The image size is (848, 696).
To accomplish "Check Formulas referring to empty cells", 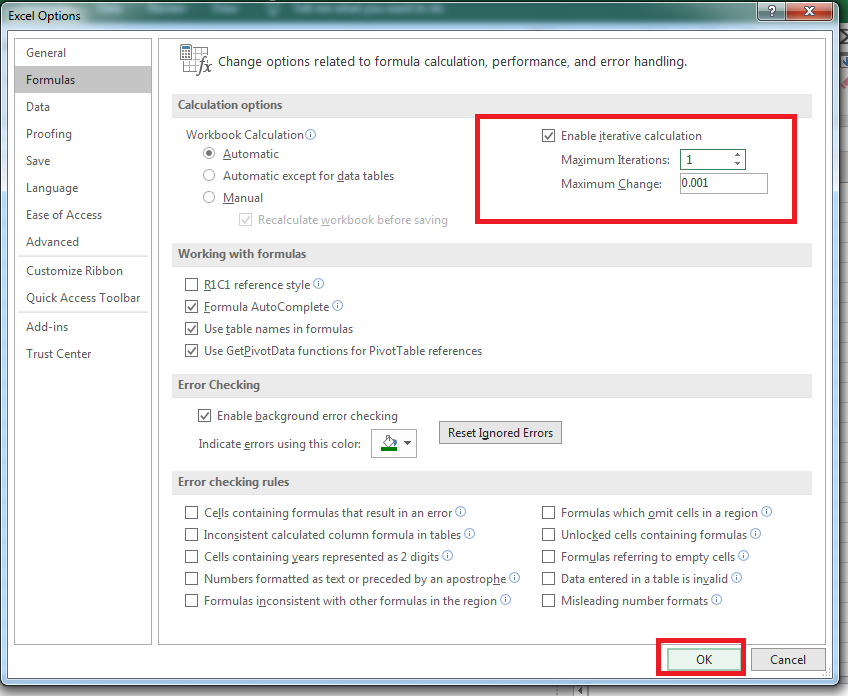I will (548, 557).
